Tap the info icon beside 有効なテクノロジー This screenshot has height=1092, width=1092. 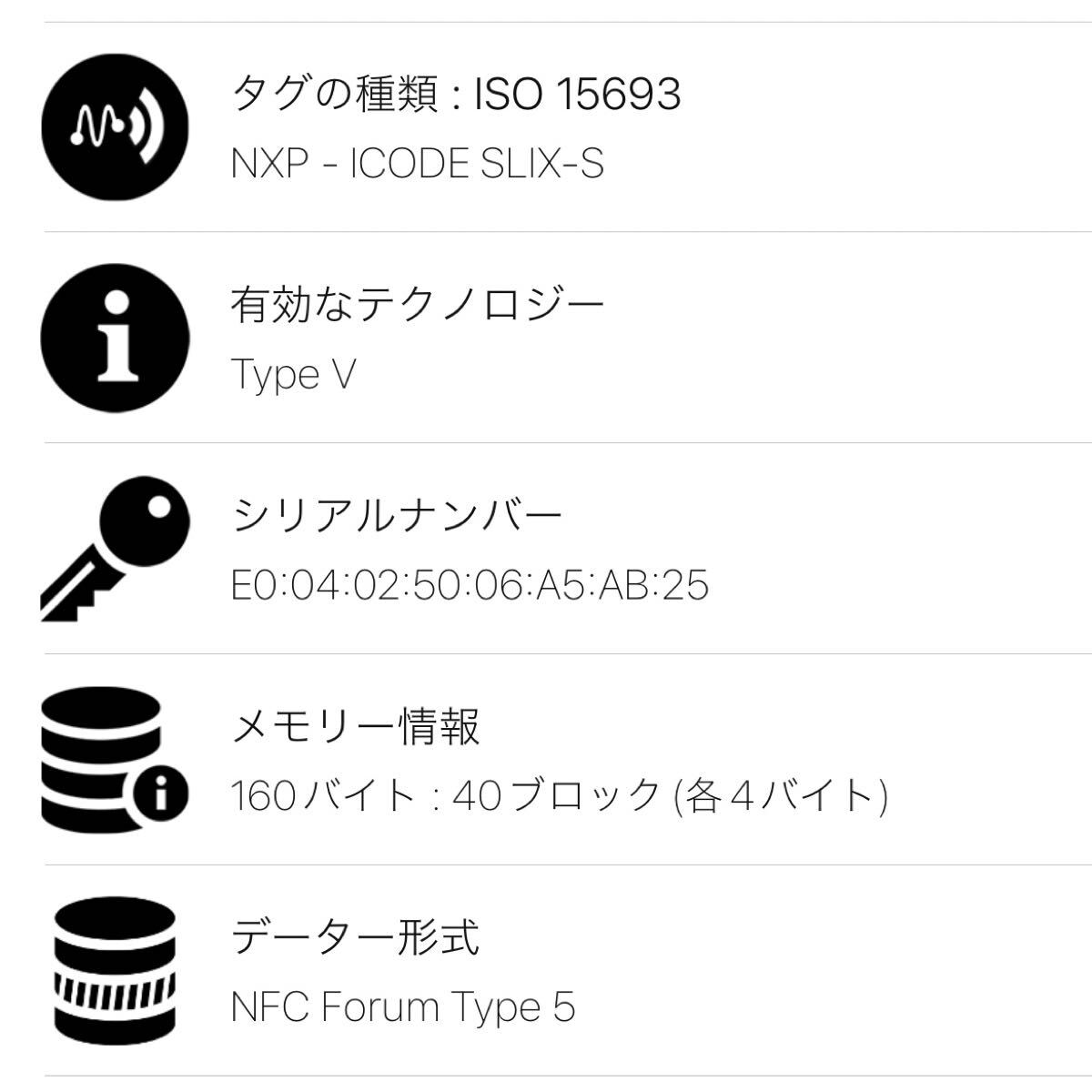(x=115, y=339)
